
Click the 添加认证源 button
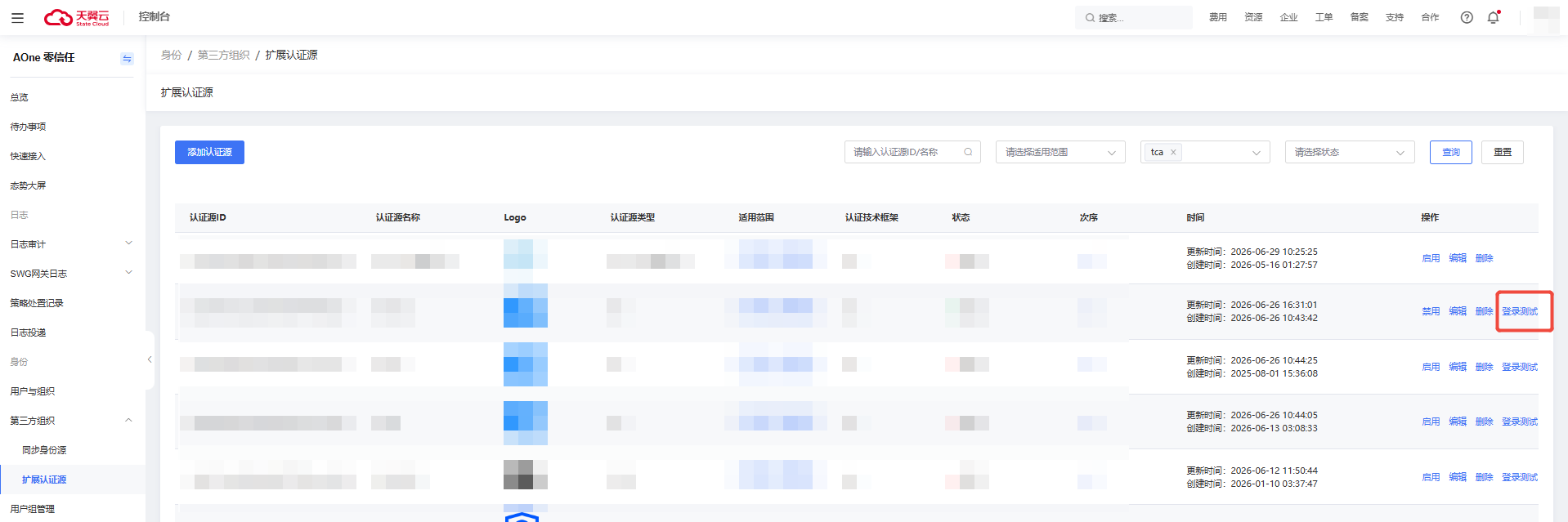pos(209,152)
